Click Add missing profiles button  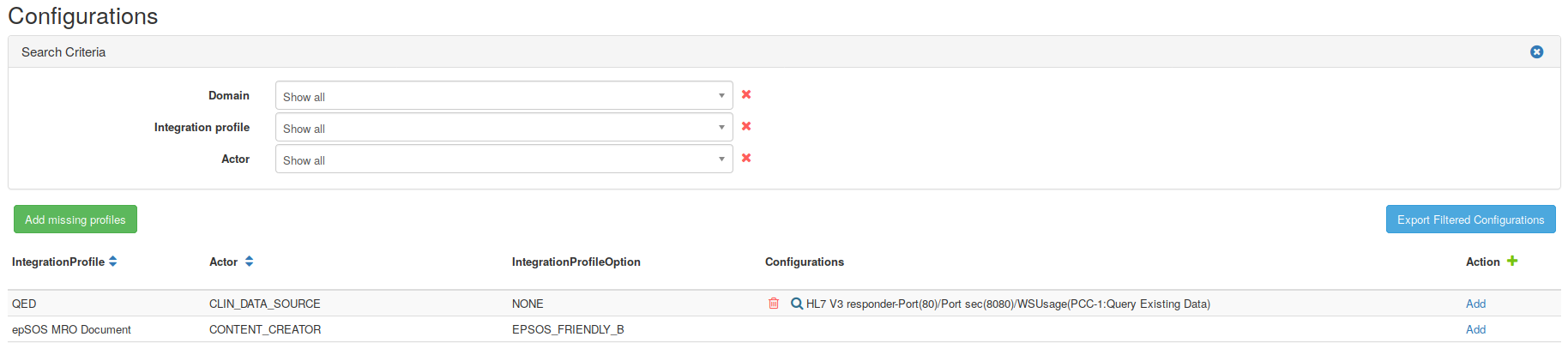point(75,220)
